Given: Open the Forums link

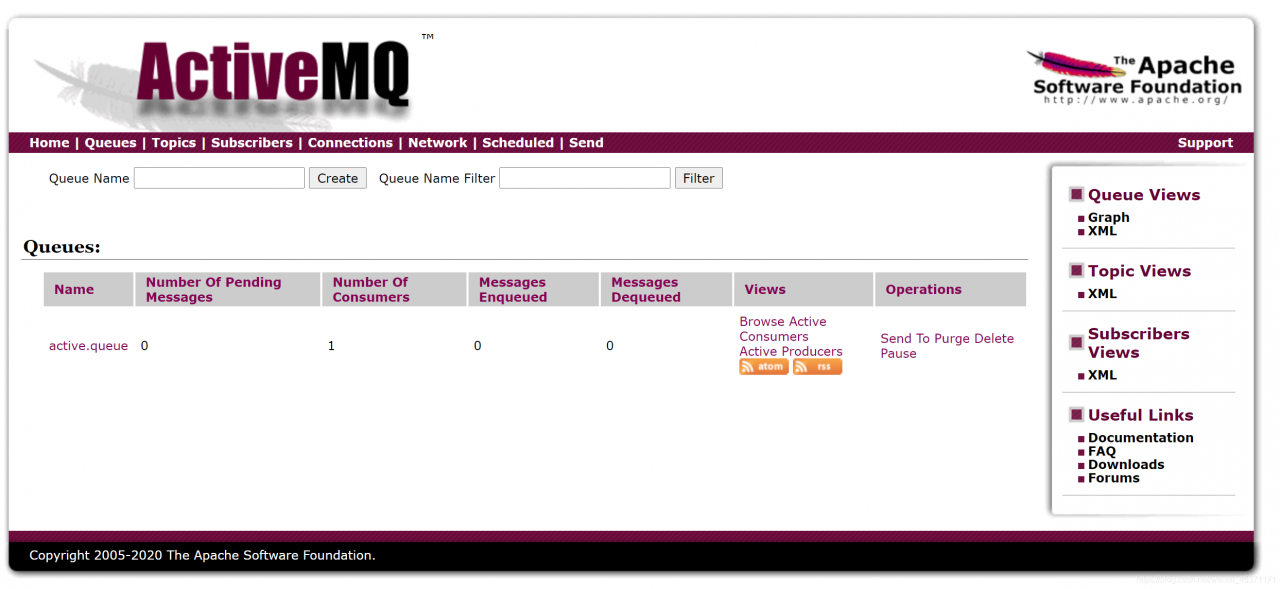Looking at the screenshot, I should (x=1114, y=478).
